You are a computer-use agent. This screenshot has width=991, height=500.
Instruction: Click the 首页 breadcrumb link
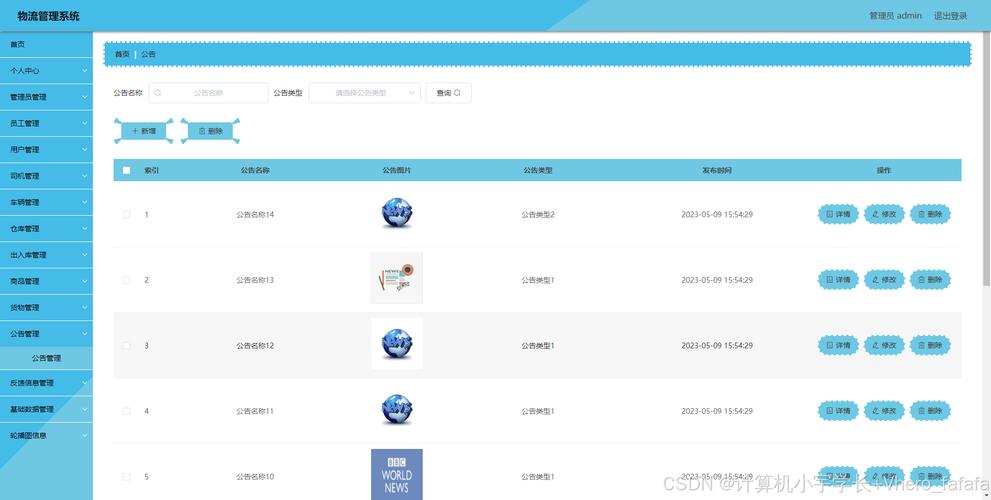point(122,54)
